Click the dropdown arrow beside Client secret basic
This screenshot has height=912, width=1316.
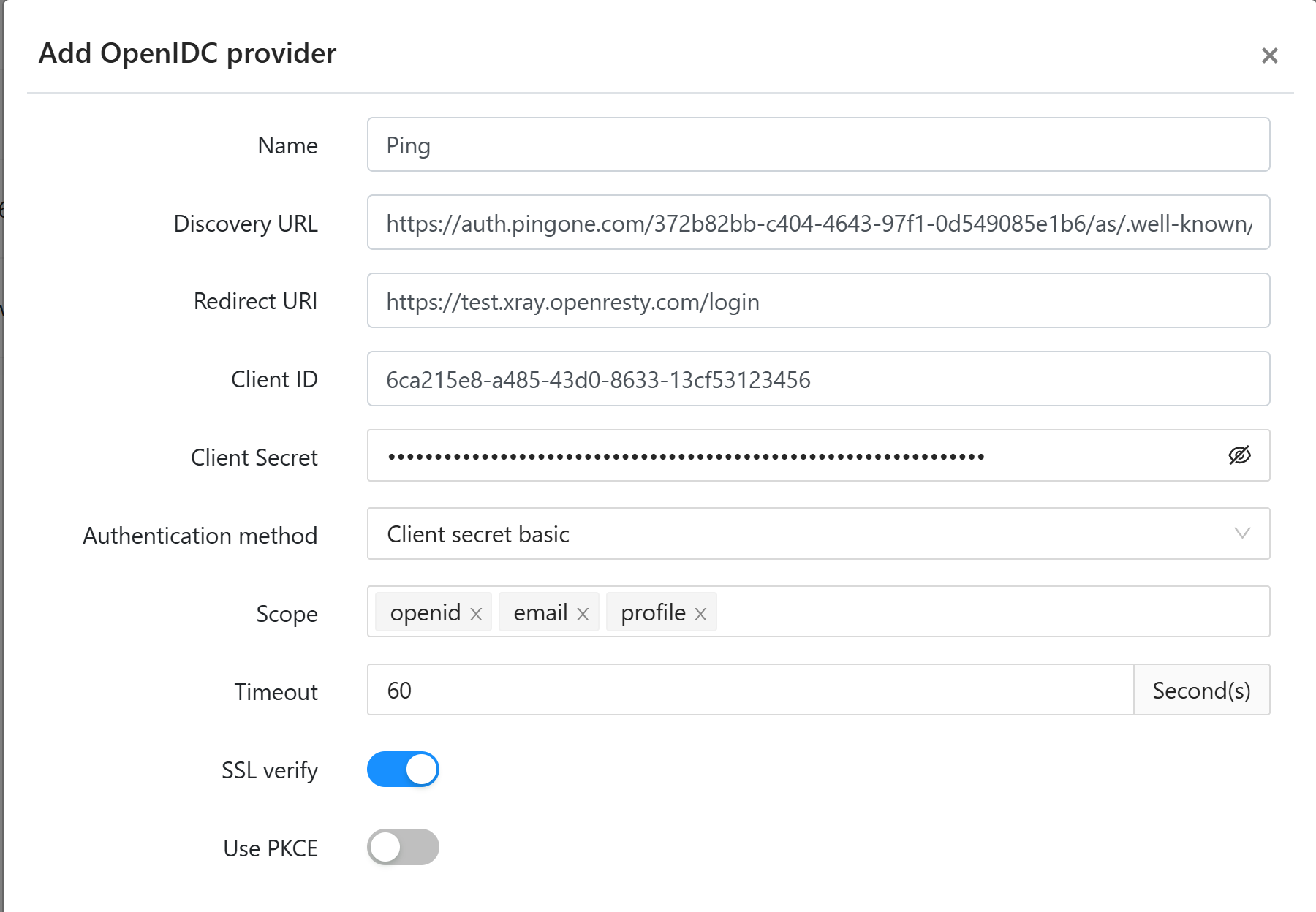[1241, 533]
